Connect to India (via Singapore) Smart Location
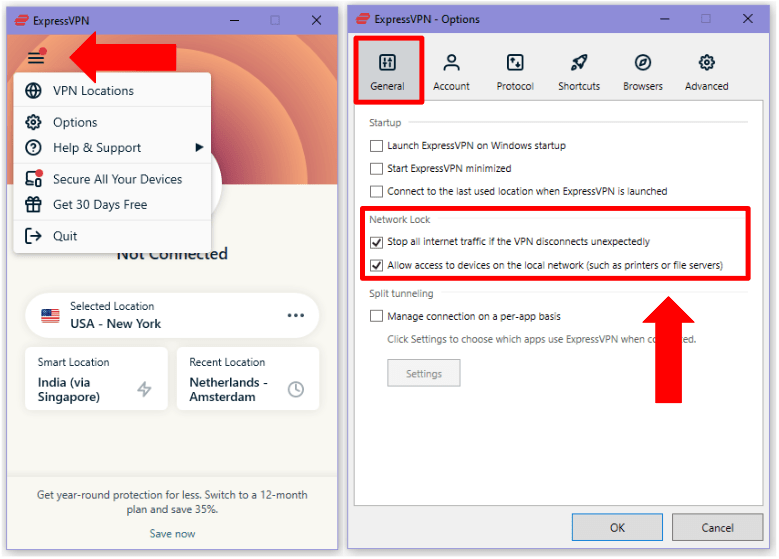 point(96,379)
